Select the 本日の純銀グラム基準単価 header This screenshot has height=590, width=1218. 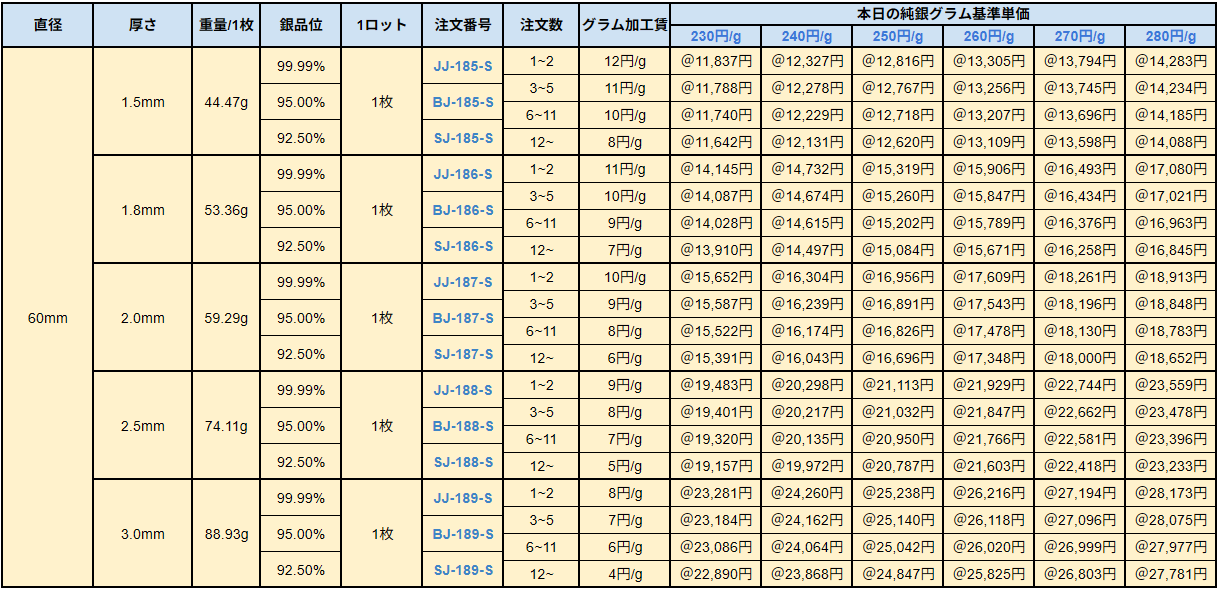point(943,13)
